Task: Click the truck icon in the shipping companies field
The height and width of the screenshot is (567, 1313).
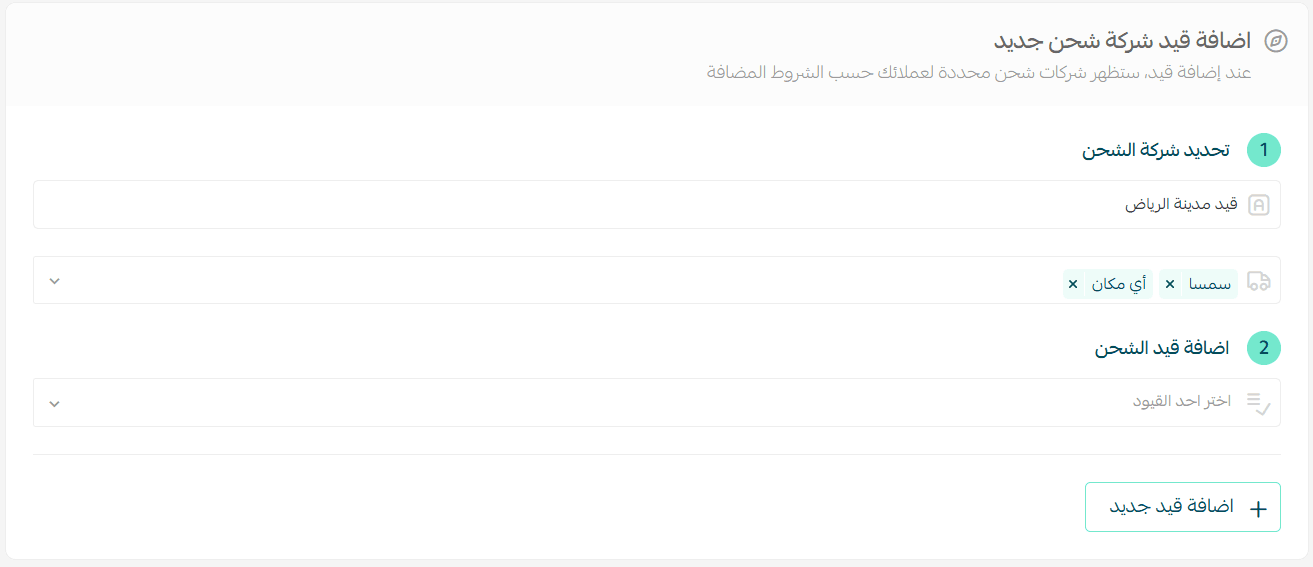Action: click(x=1259, y=281)
